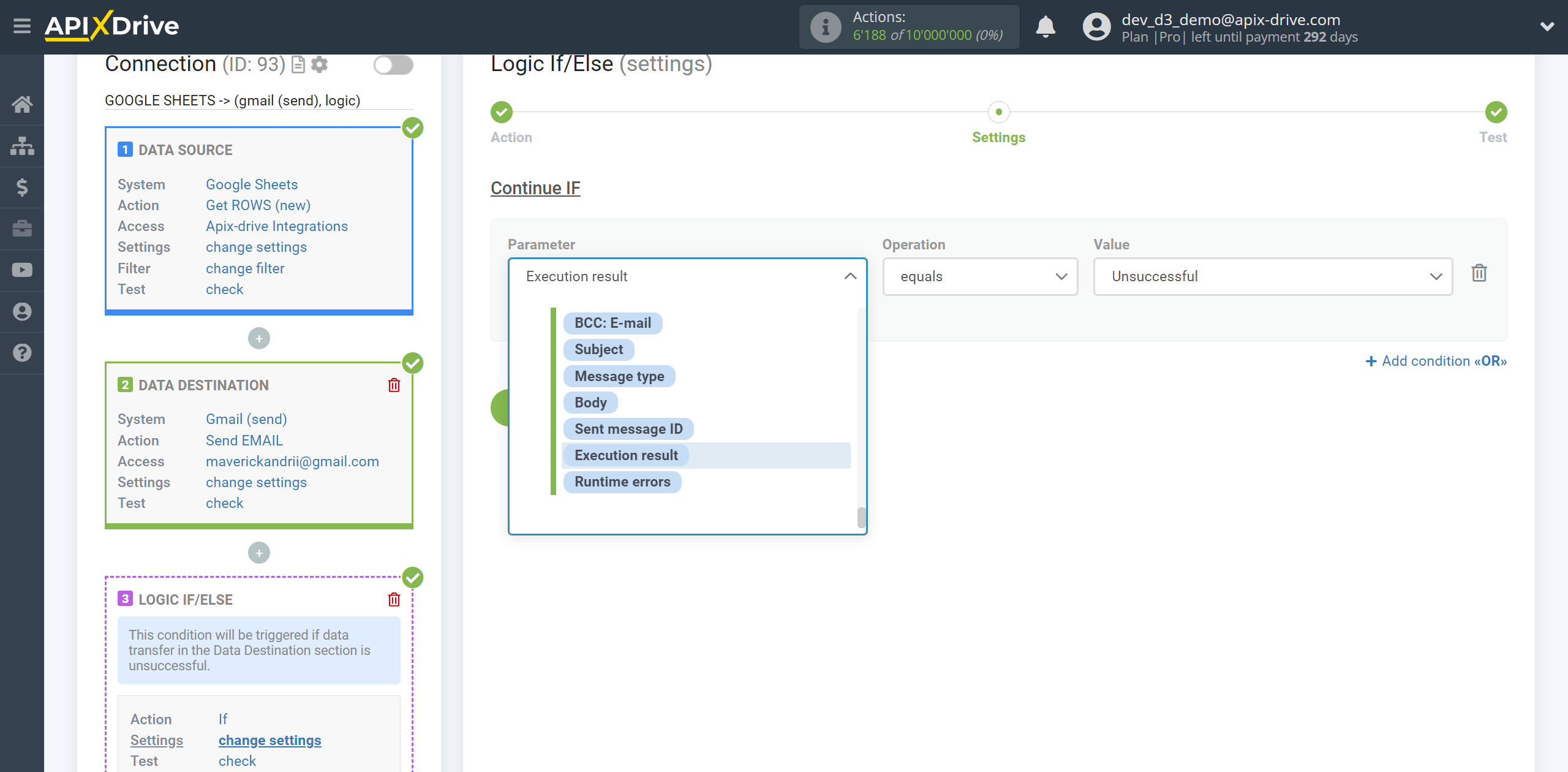Open the Operation equals dropdown
The image size is (1568, 772).
point(980,276)
